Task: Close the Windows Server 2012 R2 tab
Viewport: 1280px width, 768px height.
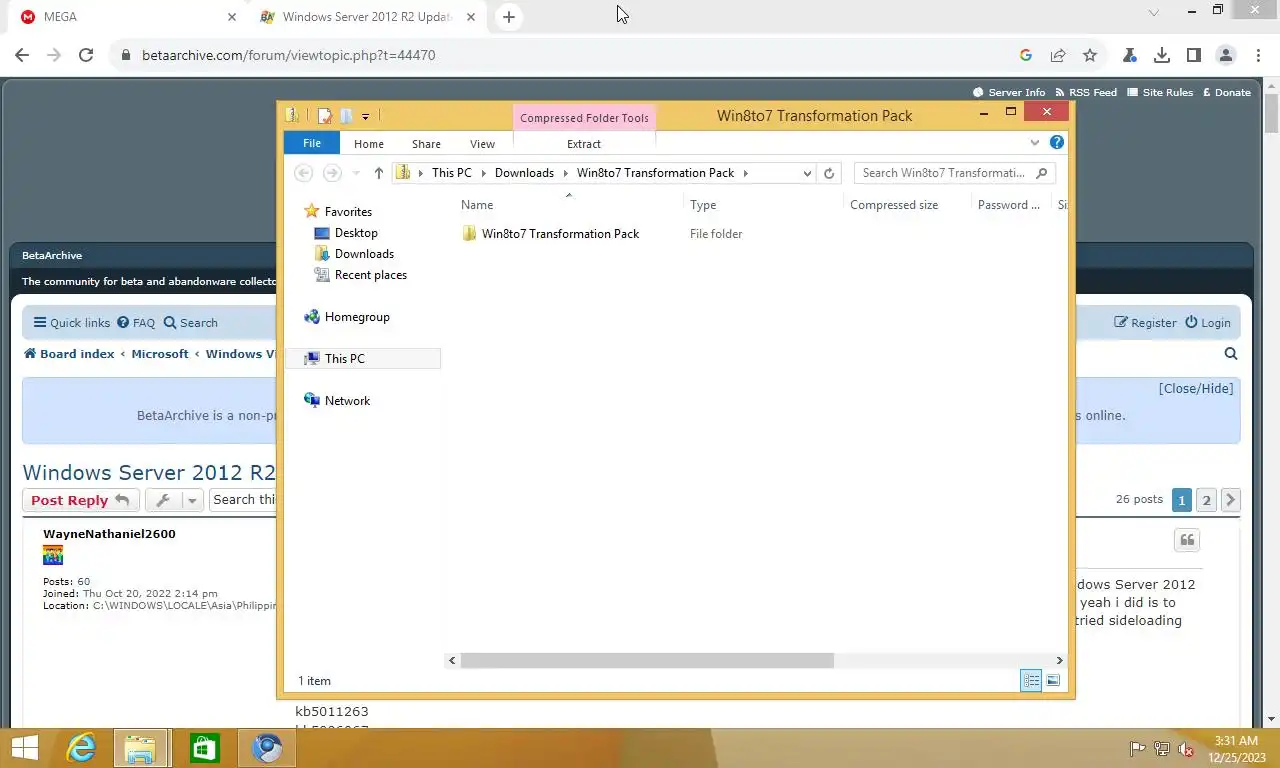Action: (471, 17)
